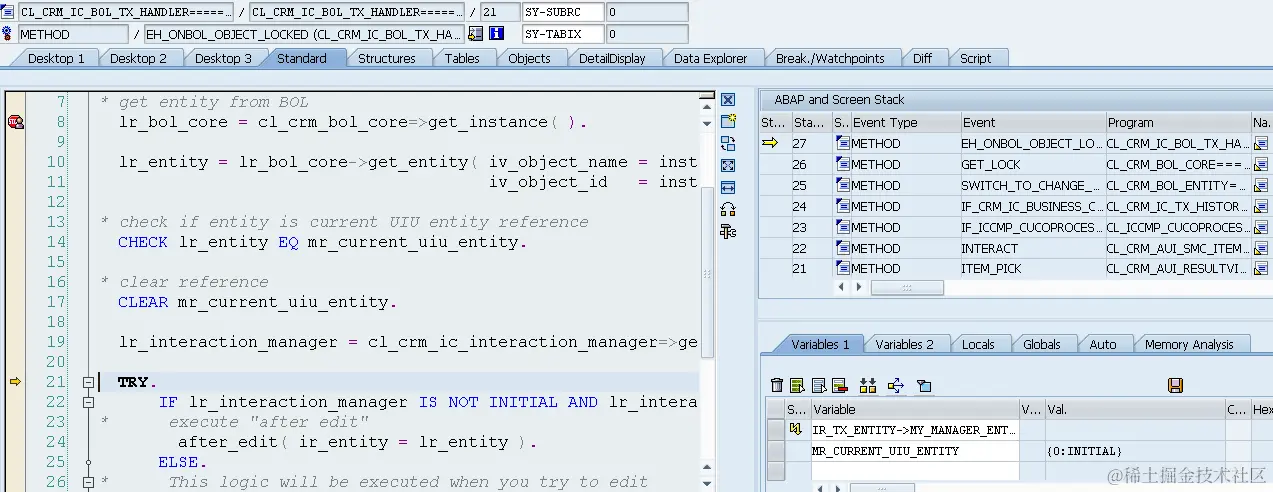Click the navigation icon in stack row 27

1260,144
